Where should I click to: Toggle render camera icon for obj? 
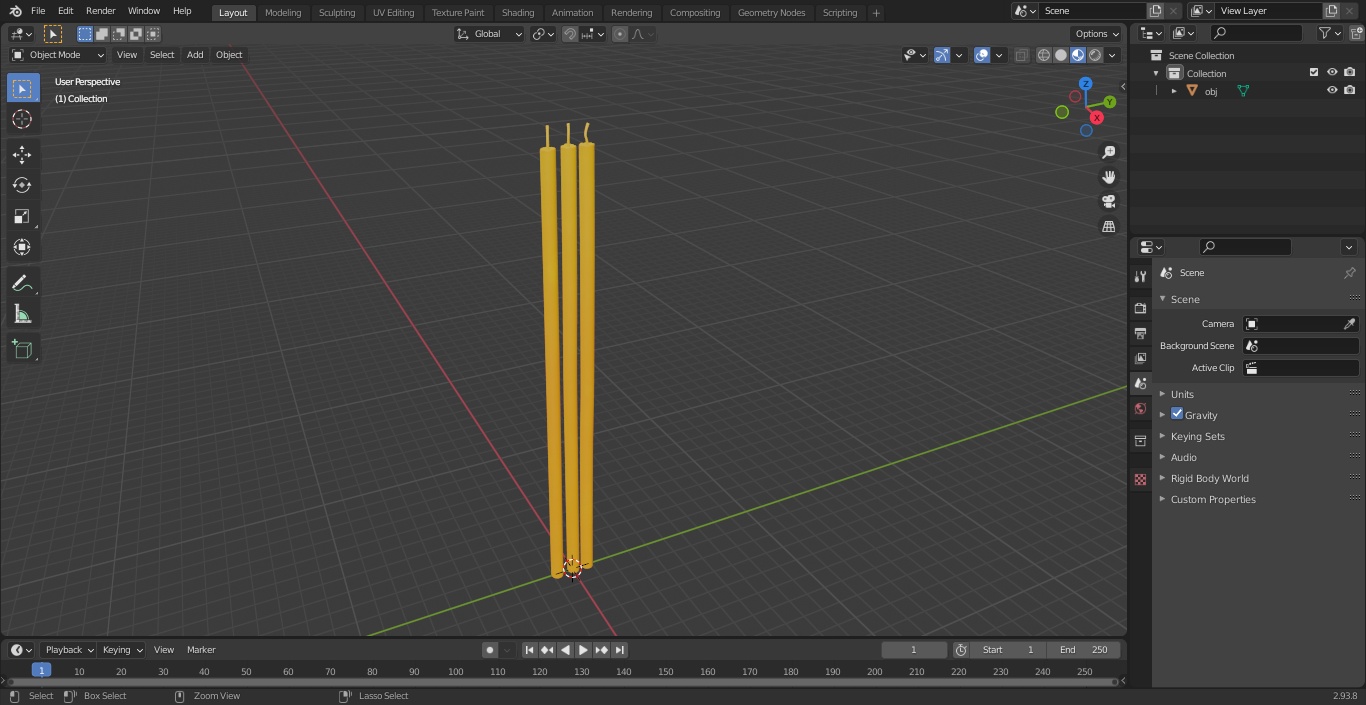click(x=1349, y=91)
